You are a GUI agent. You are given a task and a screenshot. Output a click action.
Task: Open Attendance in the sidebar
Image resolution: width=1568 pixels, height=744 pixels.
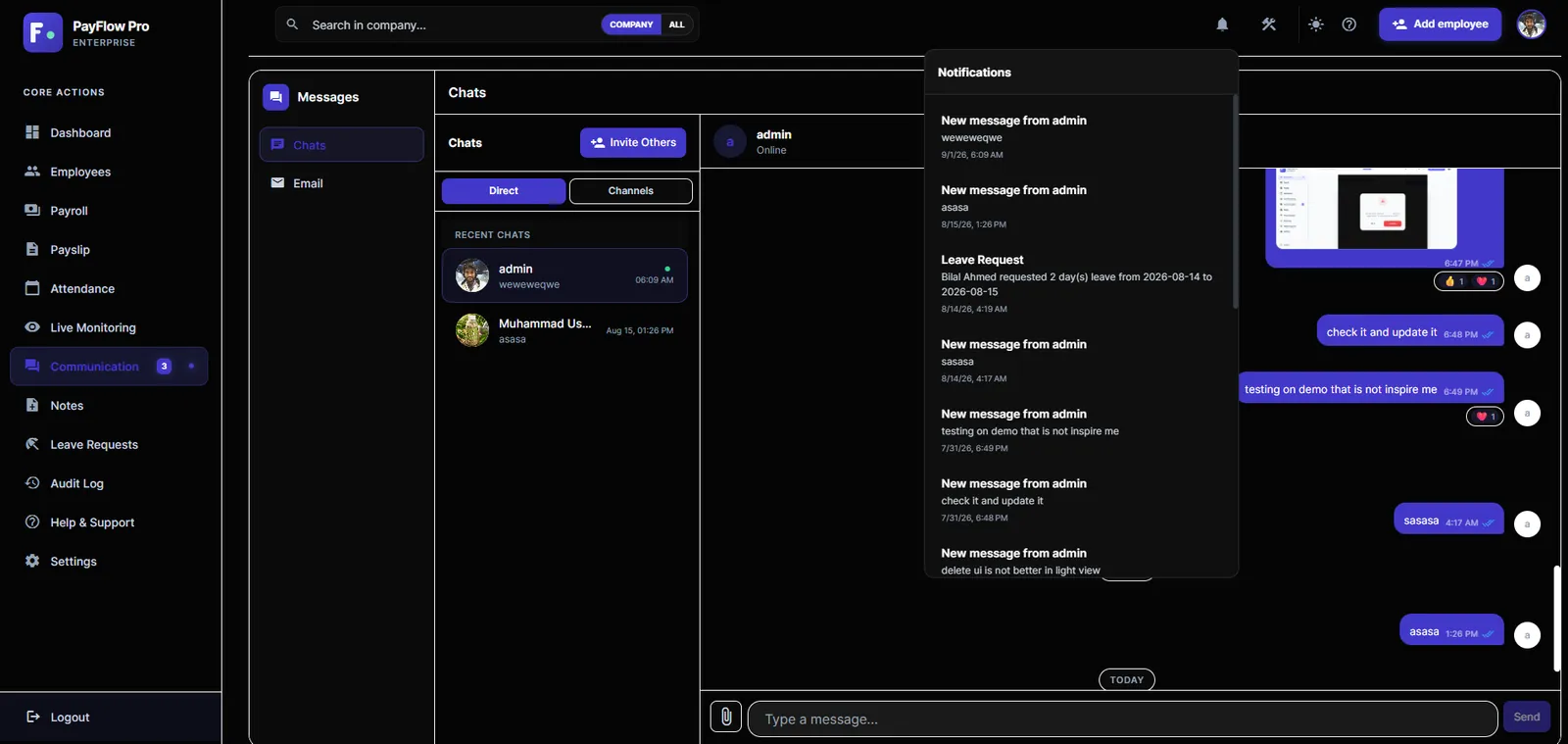pyautogui.click(x=109, y=288)
